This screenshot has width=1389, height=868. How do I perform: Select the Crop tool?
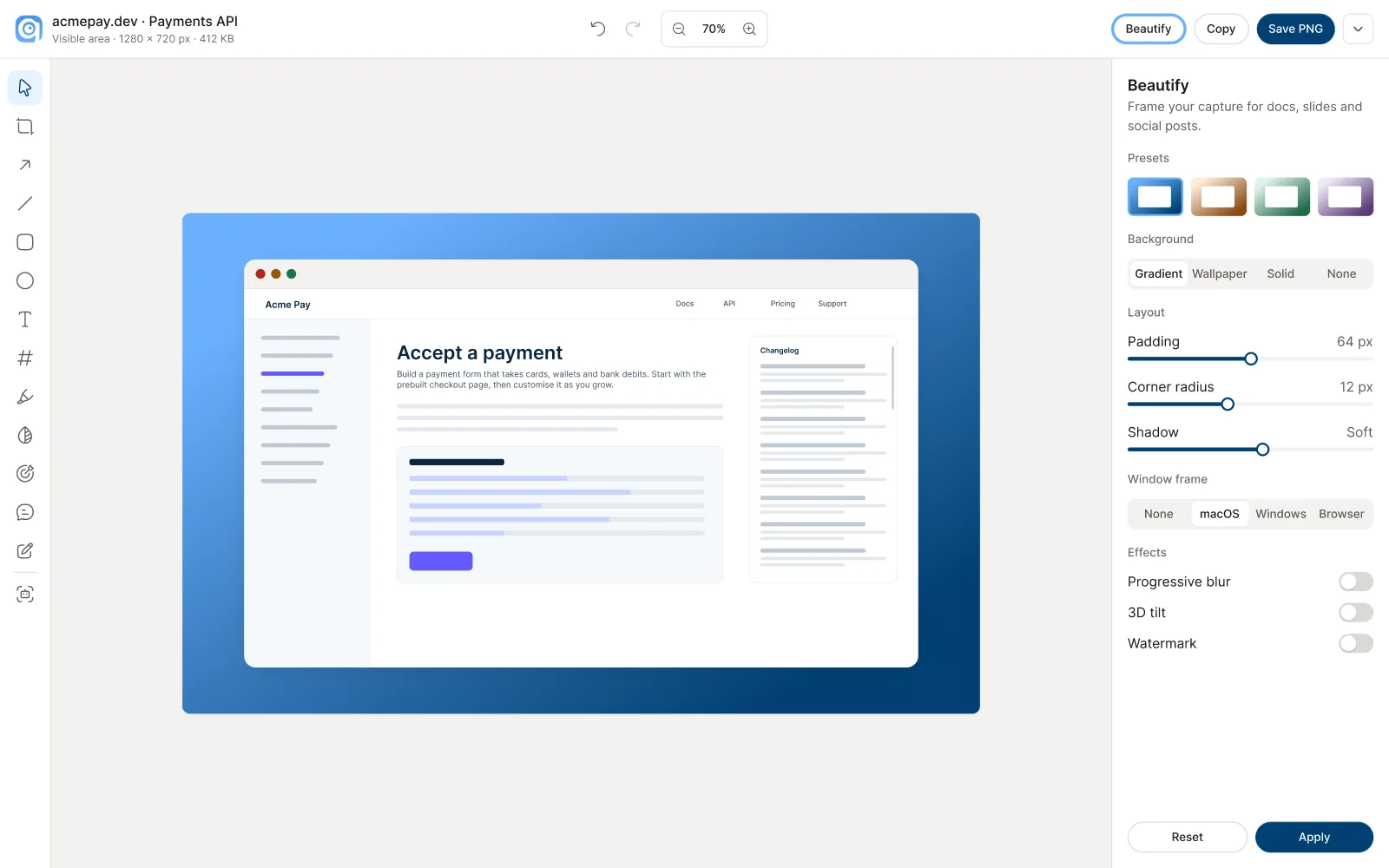25,127
